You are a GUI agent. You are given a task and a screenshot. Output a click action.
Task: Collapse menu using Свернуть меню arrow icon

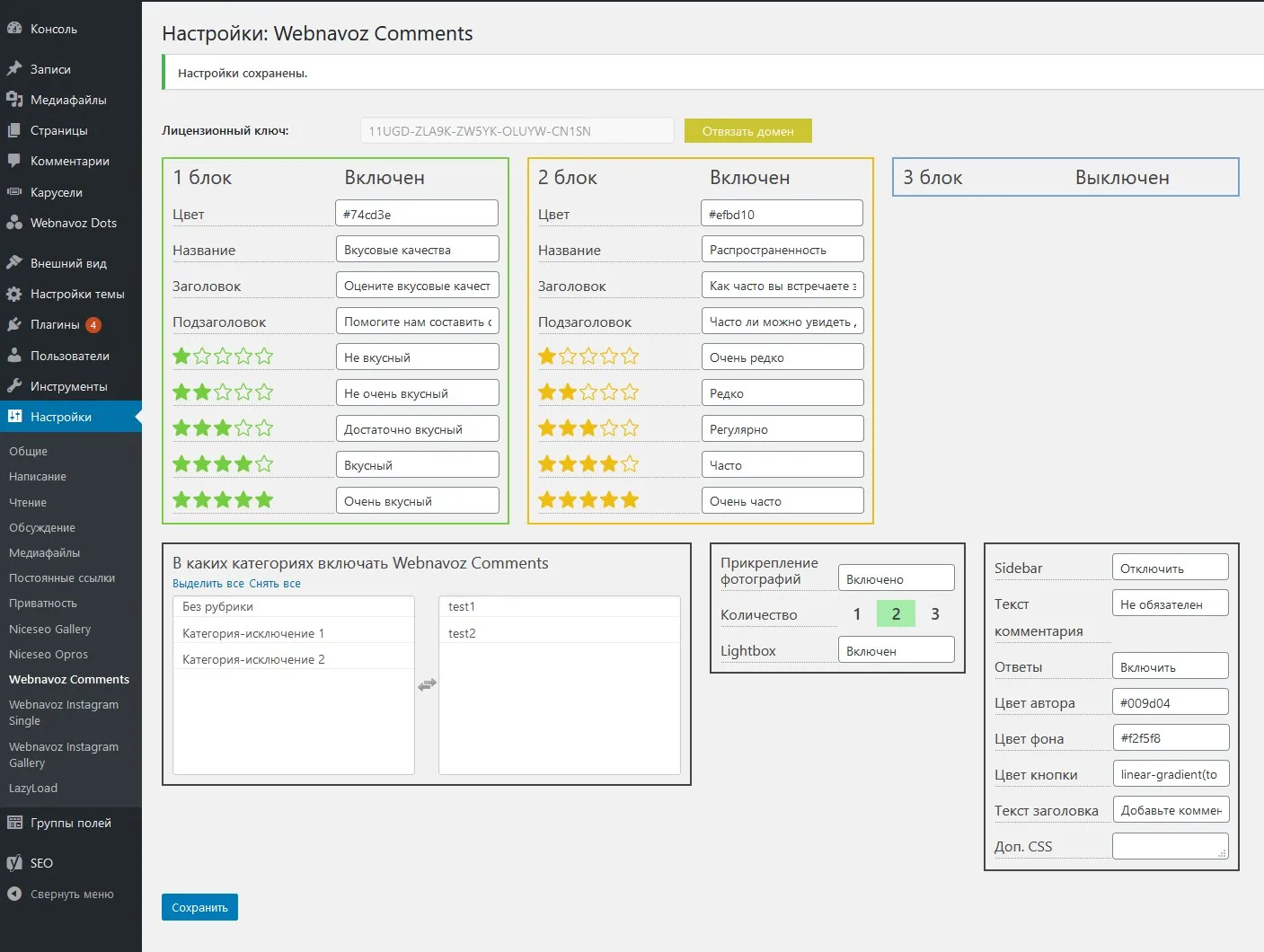(14, 894)
